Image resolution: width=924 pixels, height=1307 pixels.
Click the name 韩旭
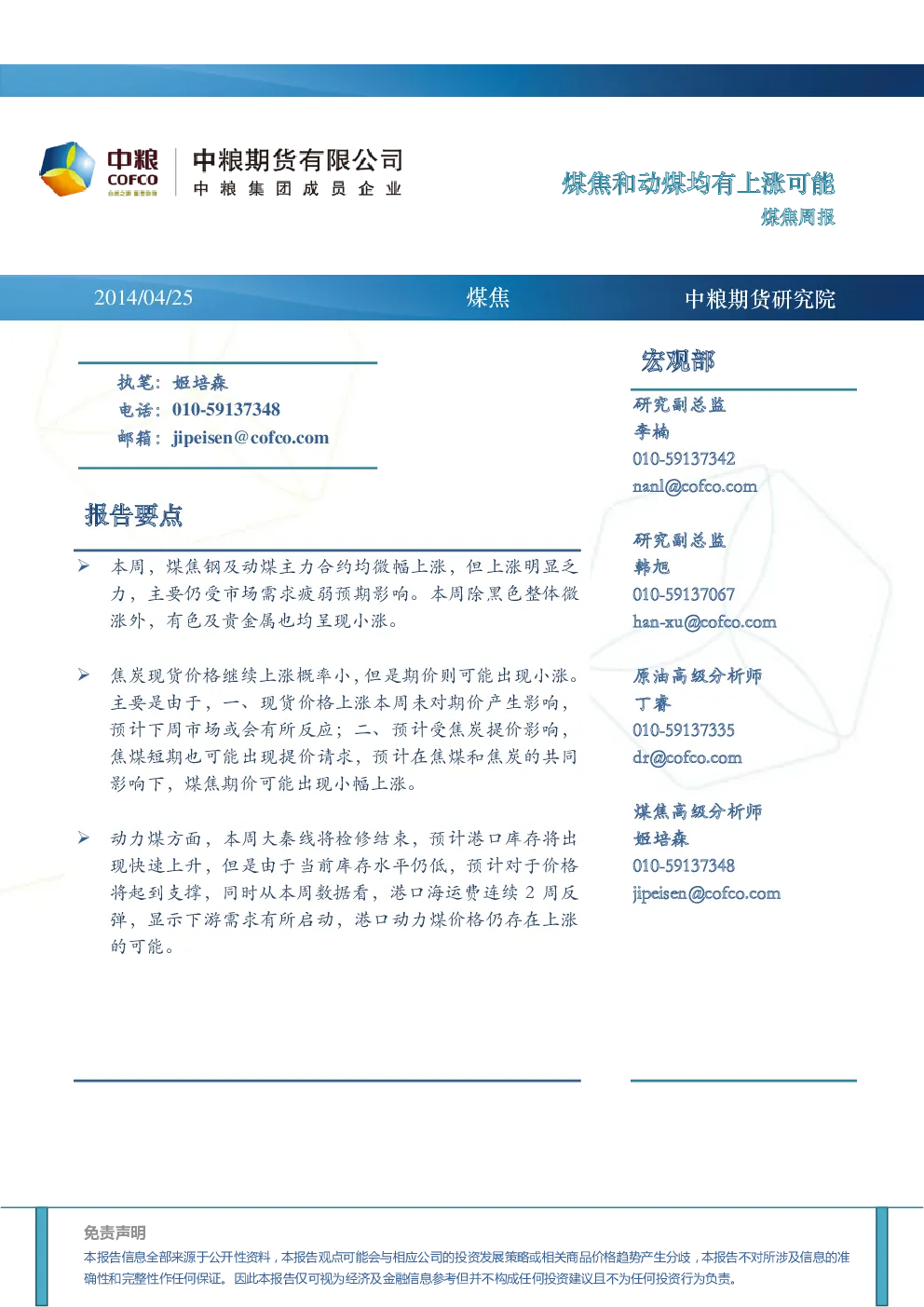tap(652, 567)
